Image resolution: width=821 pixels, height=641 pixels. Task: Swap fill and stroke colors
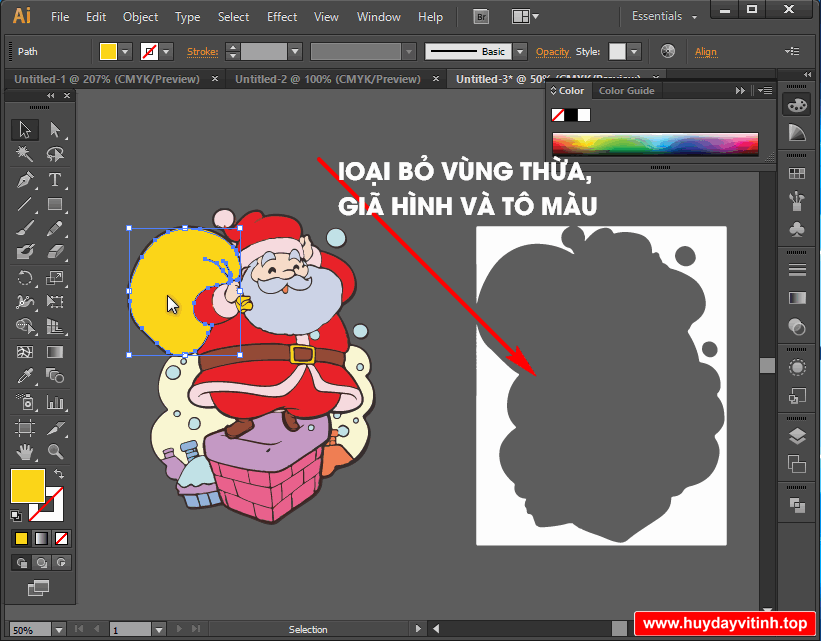click(x=59, y=474)
